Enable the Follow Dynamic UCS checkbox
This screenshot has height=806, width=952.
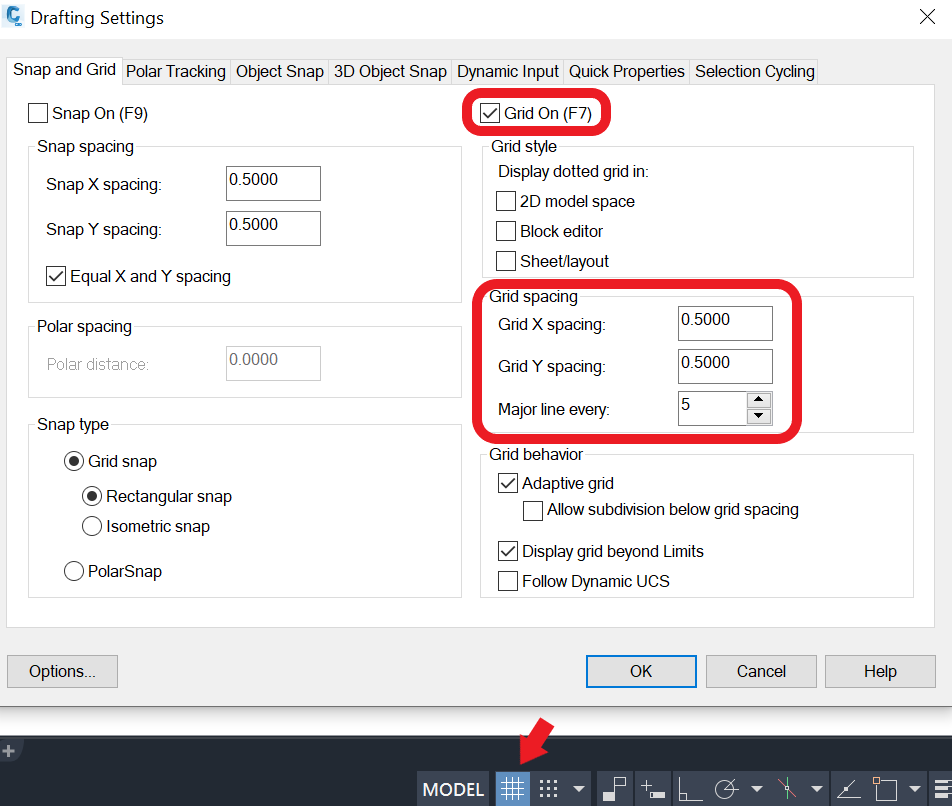pos(508,581)
